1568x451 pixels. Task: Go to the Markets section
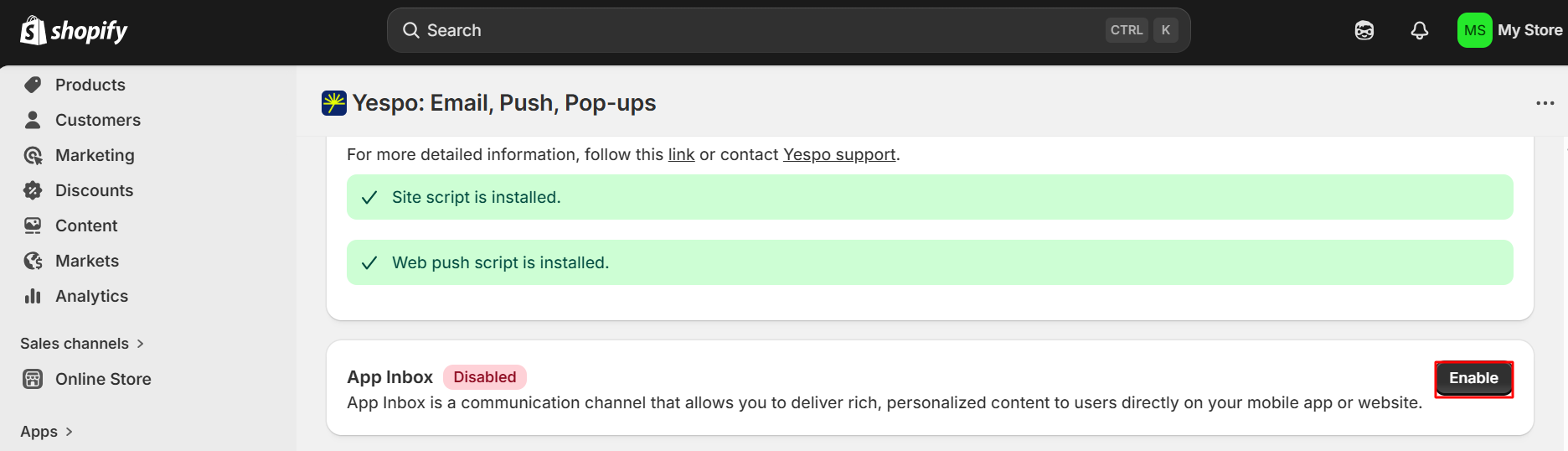87,261
